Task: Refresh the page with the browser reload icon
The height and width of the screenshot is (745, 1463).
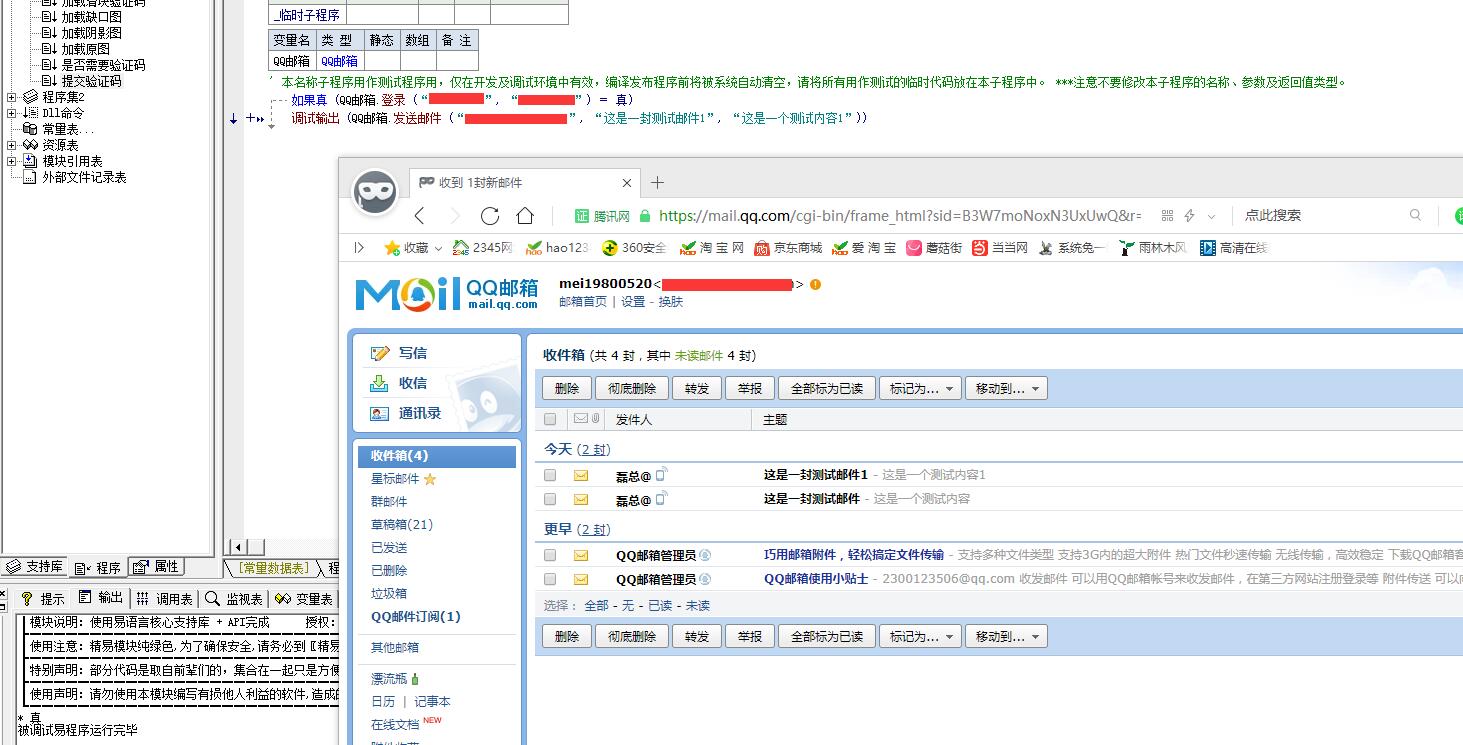Action: (x=489, y=215)
